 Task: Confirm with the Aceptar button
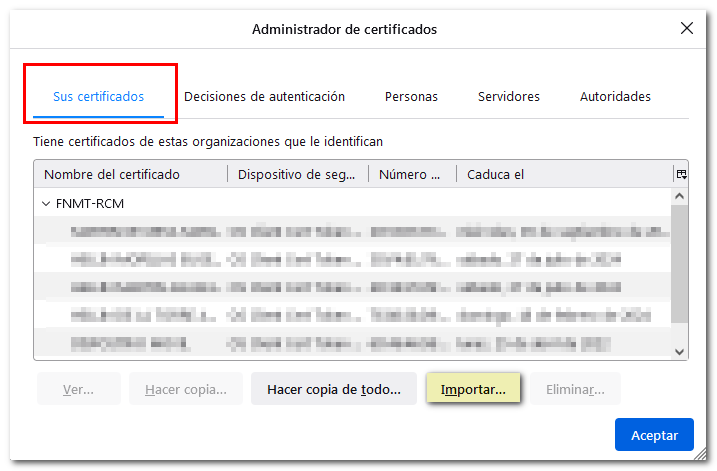653,435
